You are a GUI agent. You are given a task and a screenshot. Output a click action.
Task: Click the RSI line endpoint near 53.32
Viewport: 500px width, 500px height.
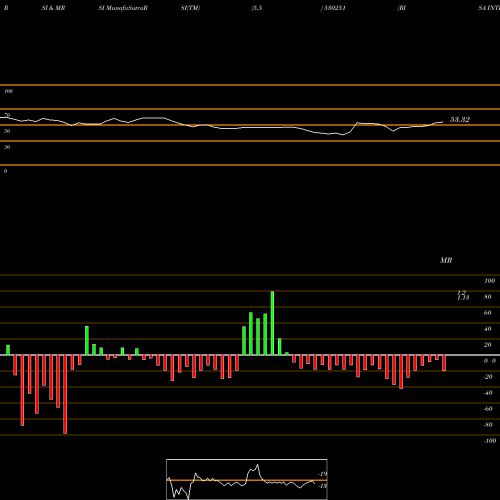pos(443,122)
